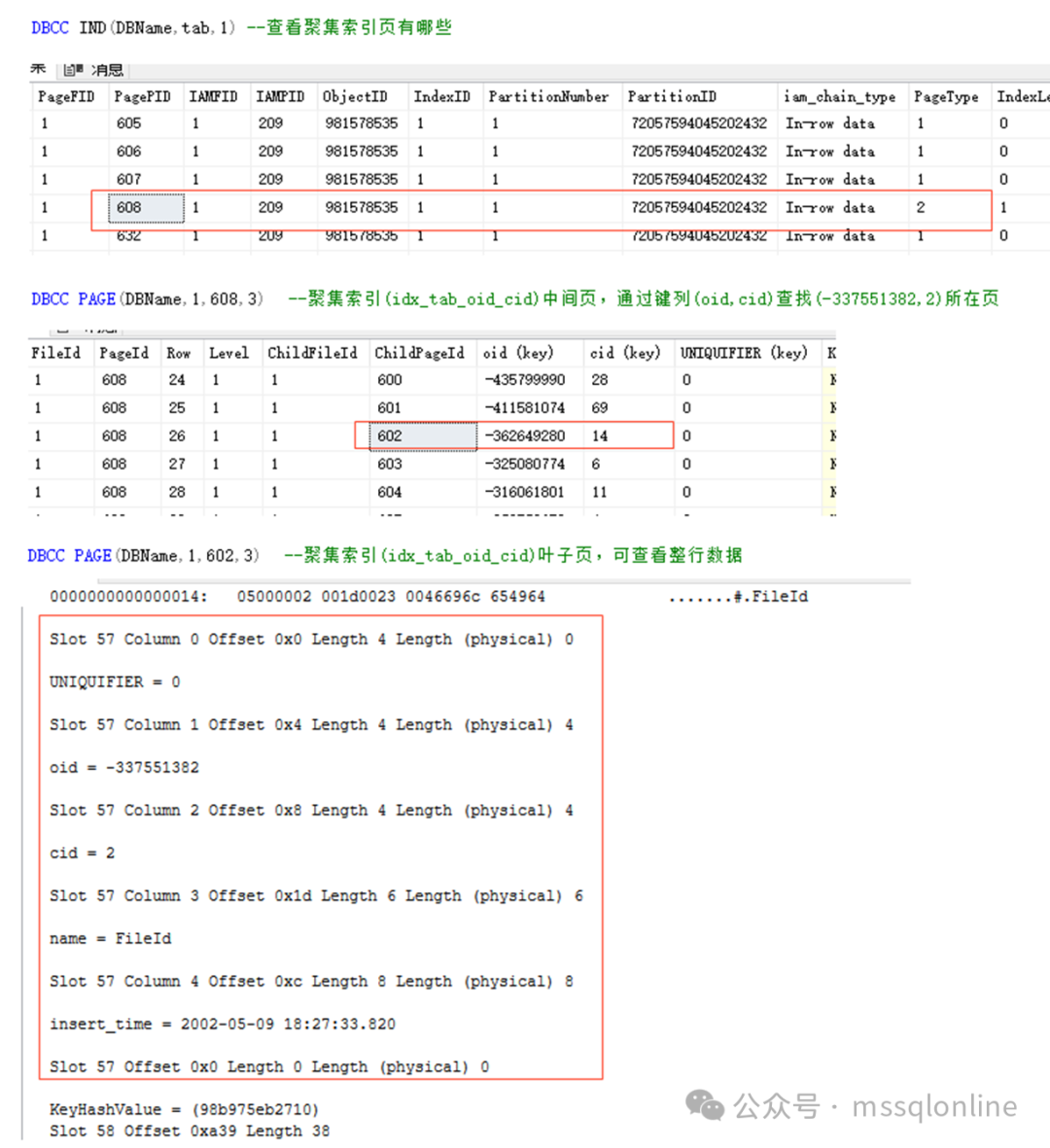Click the WeChat logo in the watermark

[x=705, y=1105]
